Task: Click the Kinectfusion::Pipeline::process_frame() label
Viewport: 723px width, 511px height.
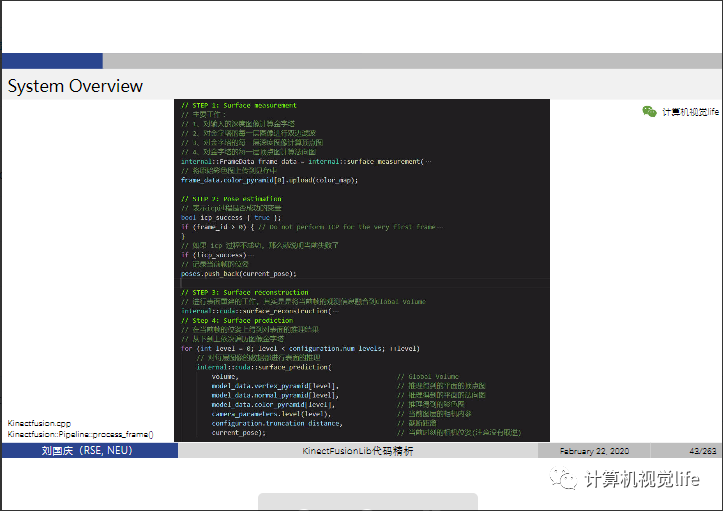Action: 81,434
